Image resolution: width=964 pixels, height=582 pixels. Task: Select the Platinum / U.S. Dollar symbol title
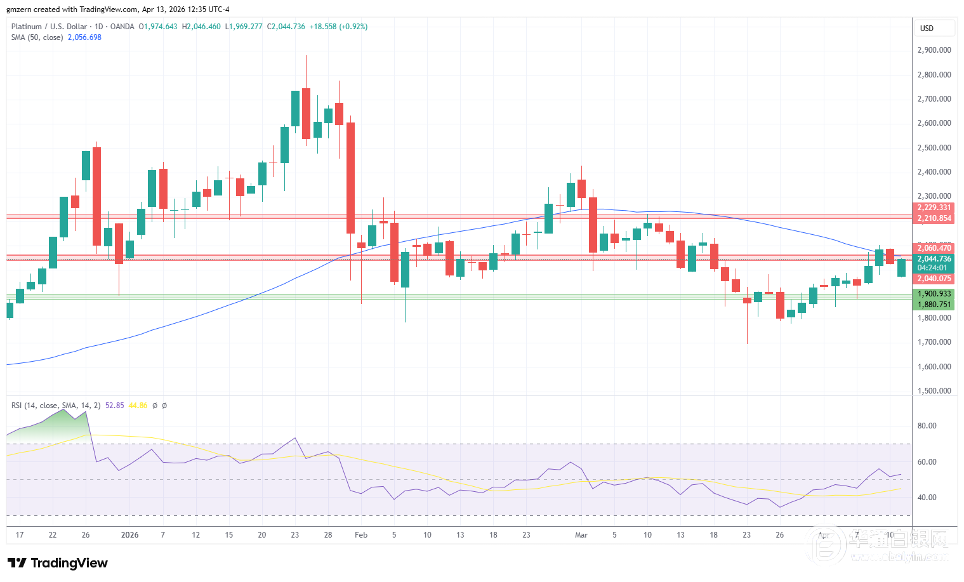click(x=50, y=26)
